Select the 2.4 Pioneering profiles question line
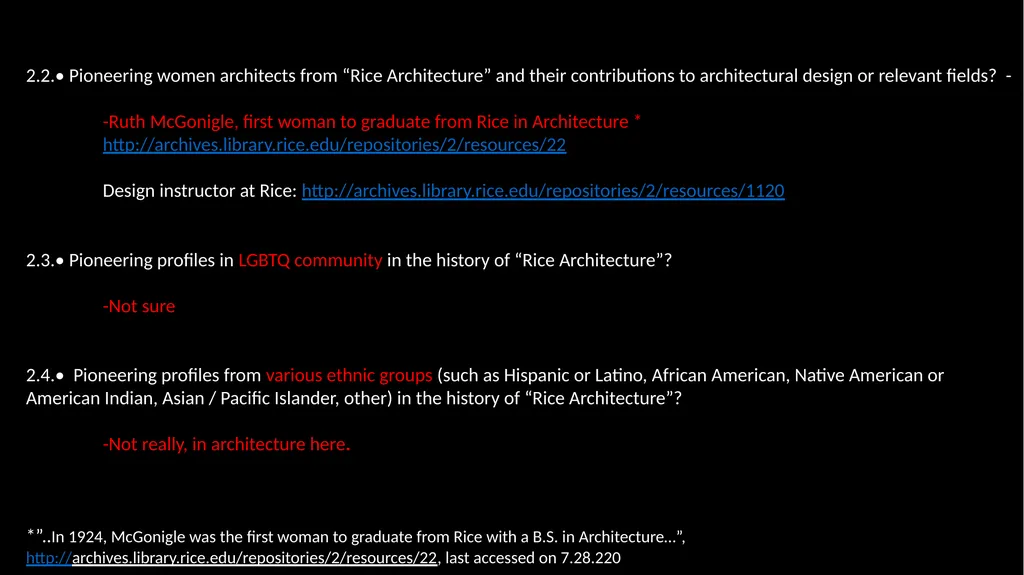Image resolution: width=1024 pixels, height=575 pixels. (485, 375)
